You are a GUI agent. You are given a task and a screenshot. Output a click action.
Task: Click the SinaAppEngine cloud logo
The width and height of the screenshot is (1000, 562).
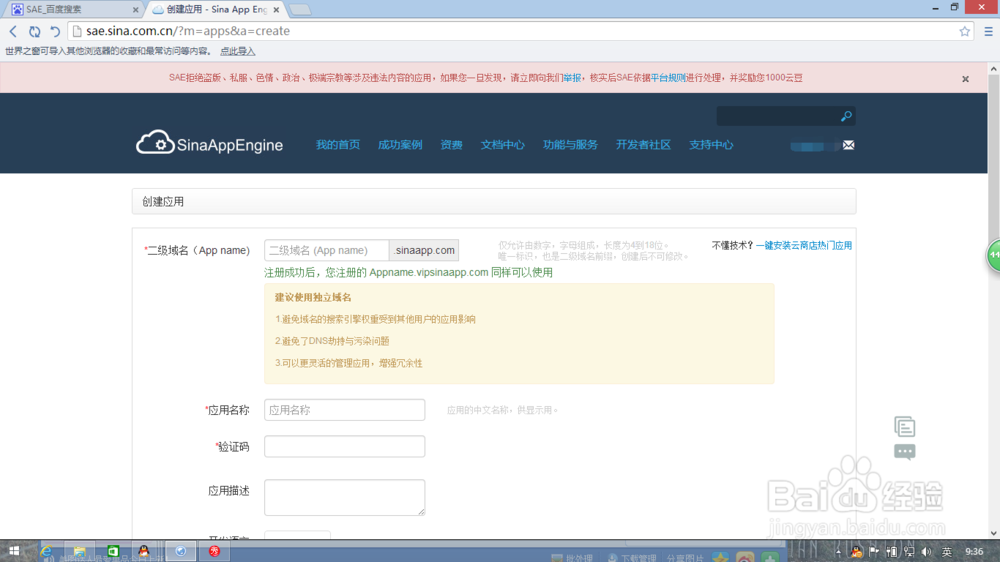click(x=209, y=143)
